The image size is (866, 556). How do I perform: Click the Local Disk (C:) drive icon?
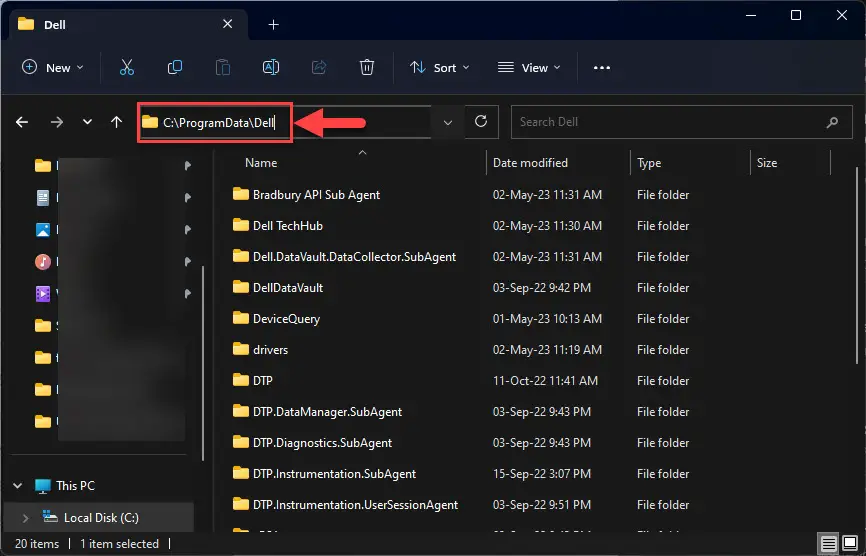point(50,517)
